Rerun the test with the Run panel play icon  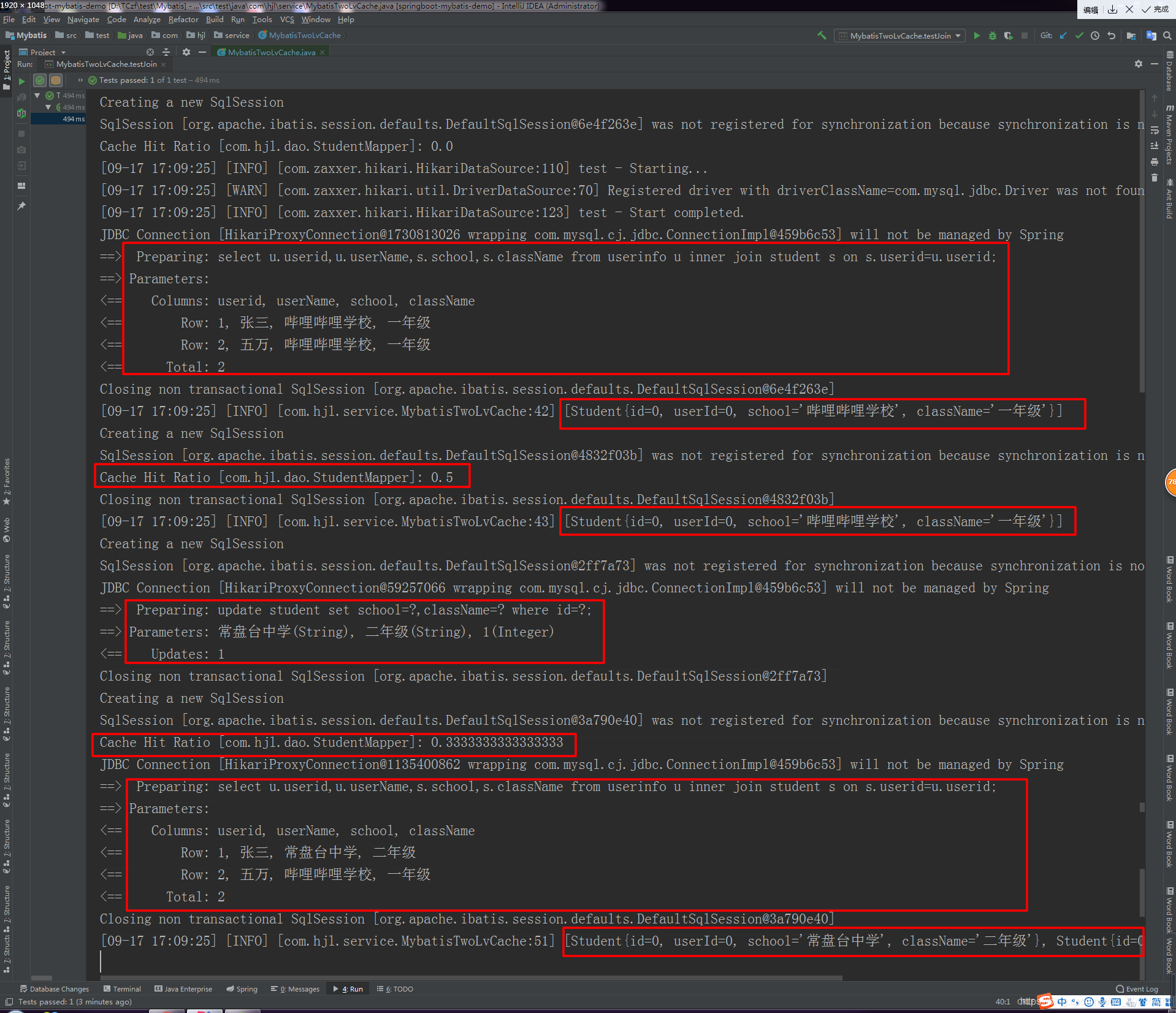[x=21, y=80]
